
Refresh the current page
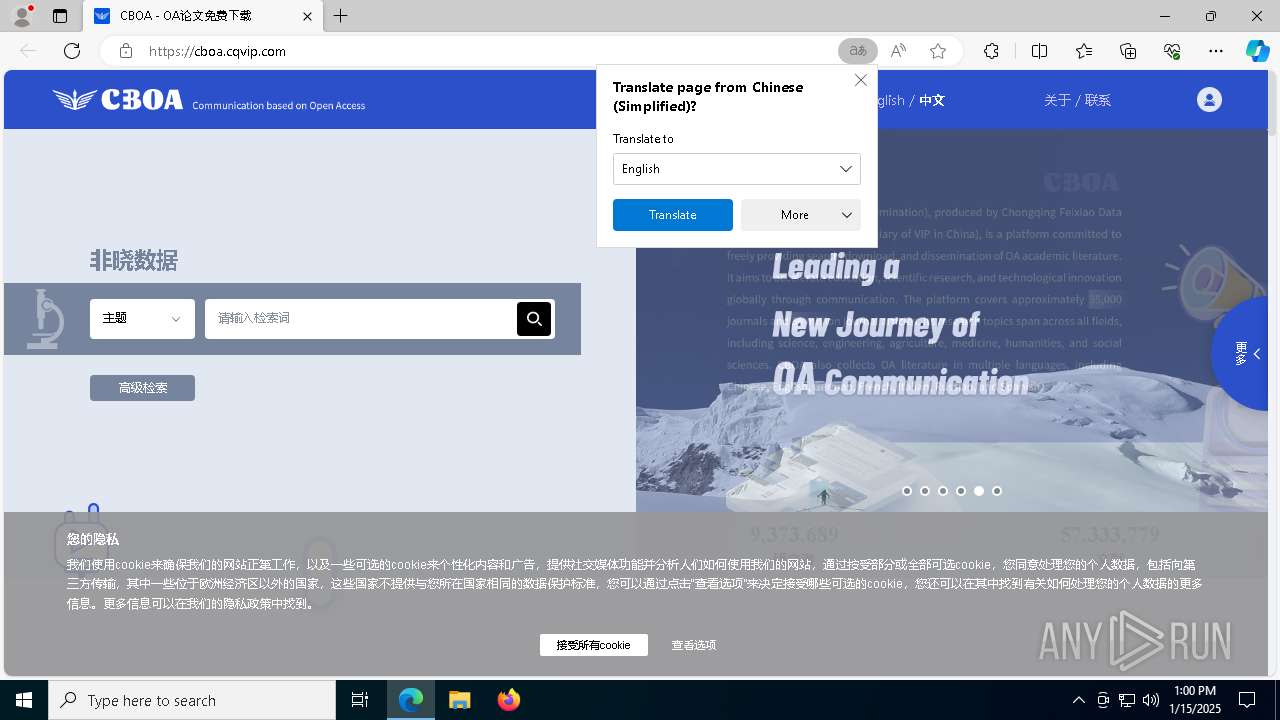72,51
